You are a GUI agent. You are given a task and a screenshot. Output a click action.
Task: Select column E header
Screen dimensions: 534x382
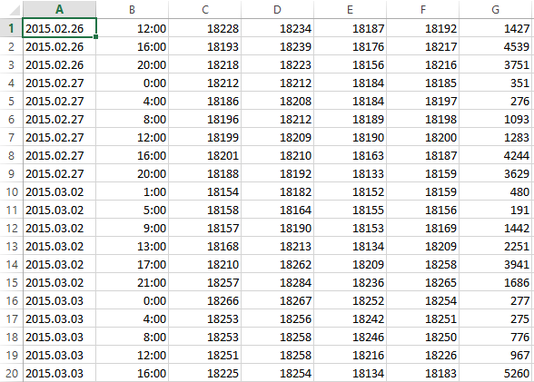click(350, 9)
